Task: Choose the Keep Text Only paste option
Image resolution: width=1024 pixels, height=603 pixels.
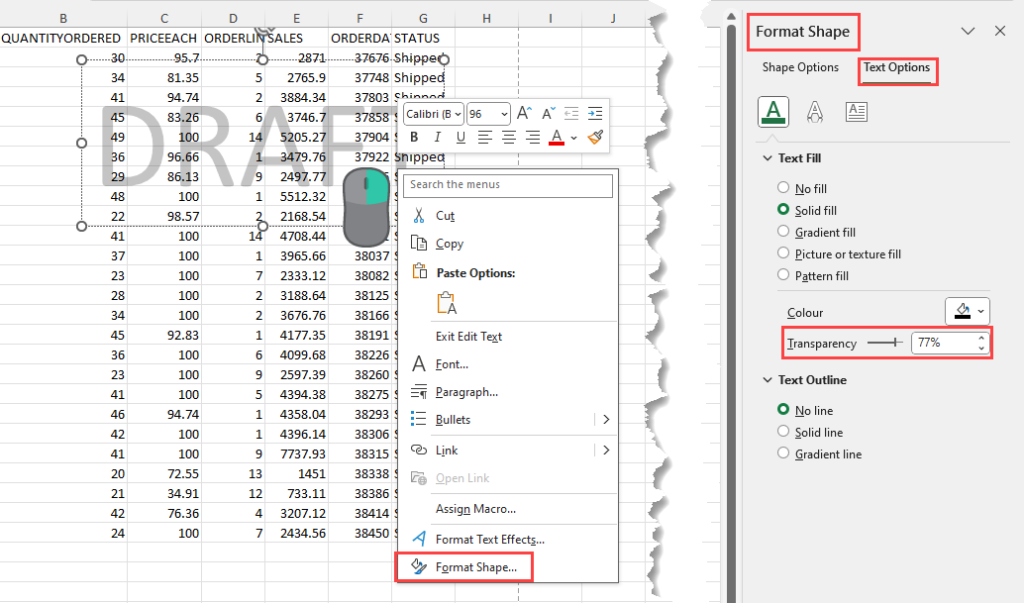Action: (447, 303)
